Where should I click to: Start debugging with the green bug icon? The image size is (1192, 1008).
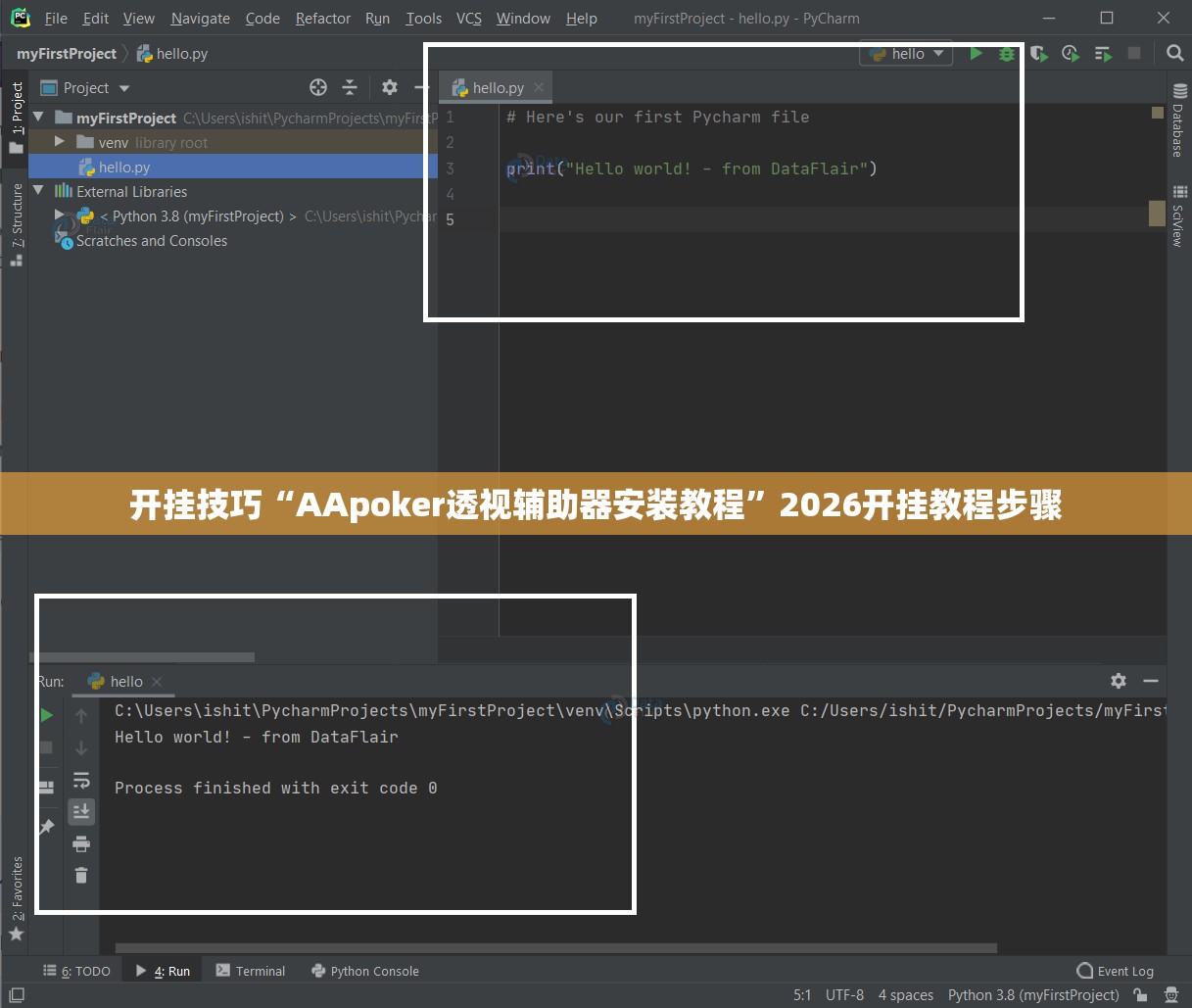[x=1007, y=54]
